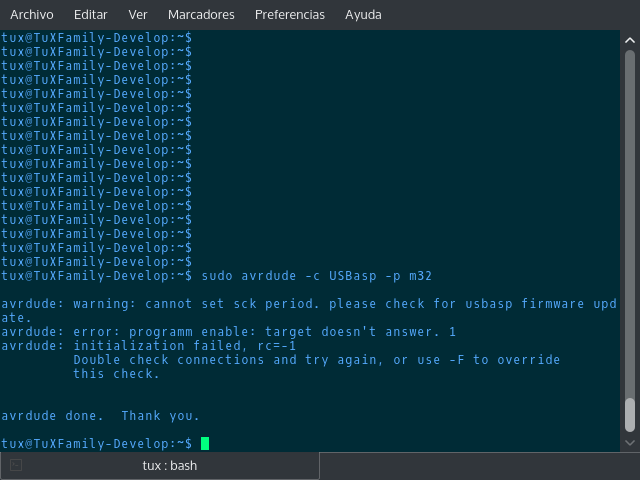Click the terminal icon in the bash tab
Image resolution: width=640 pixels, height=480 pixels.
(x=16, y=465)
